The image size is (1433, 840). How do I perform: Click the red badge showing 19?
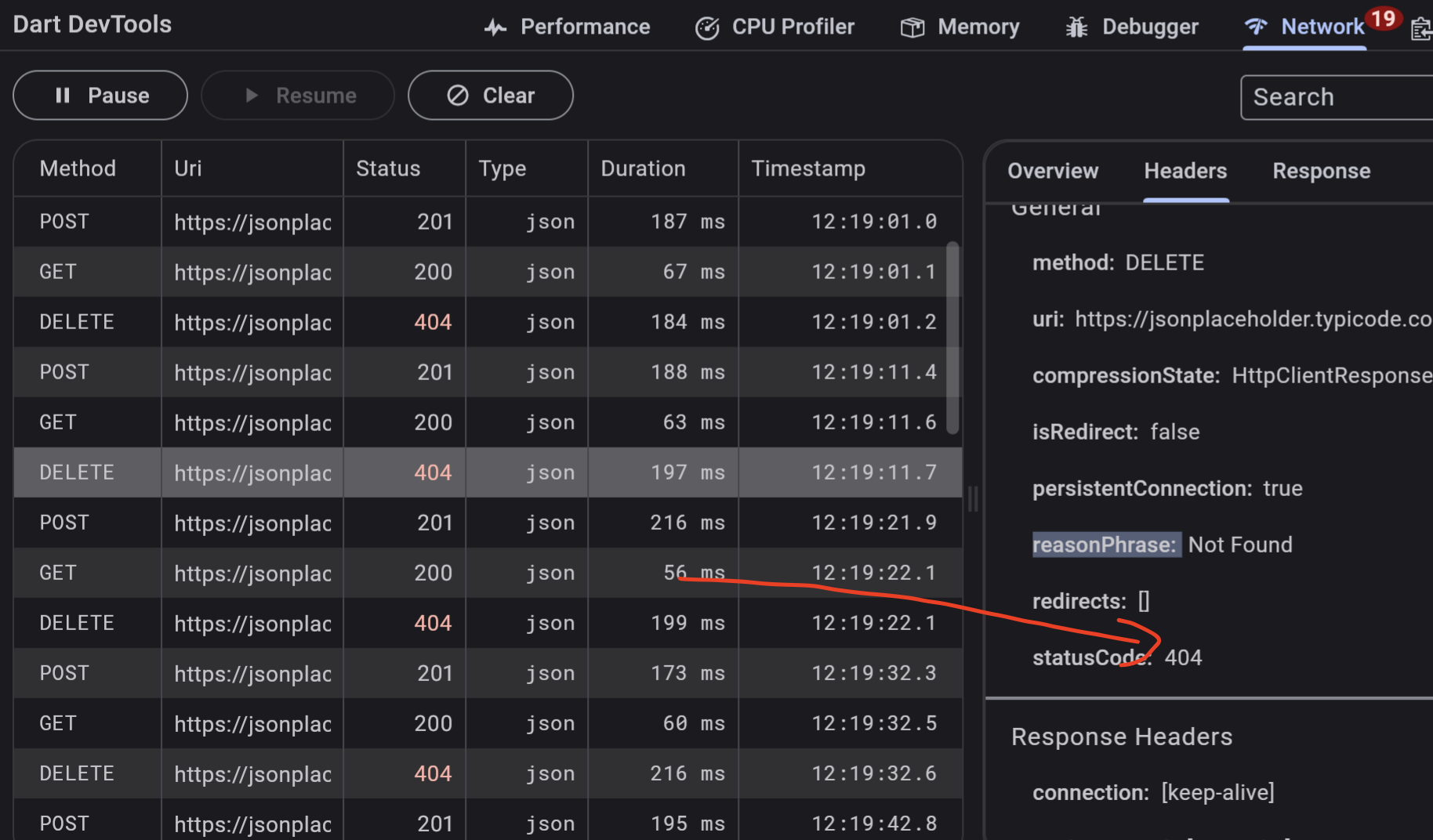pos(1384,16)
